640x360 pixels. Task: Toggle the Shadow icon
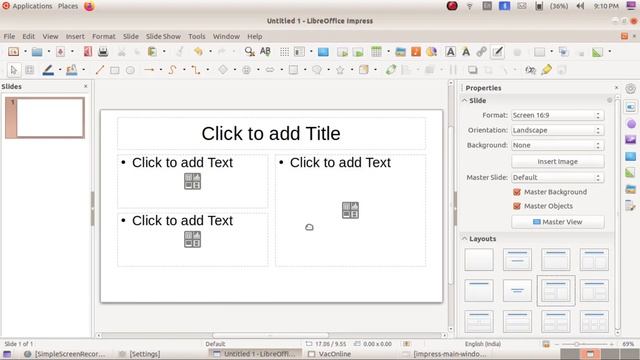pyautogui.click(x=473, y=70)
